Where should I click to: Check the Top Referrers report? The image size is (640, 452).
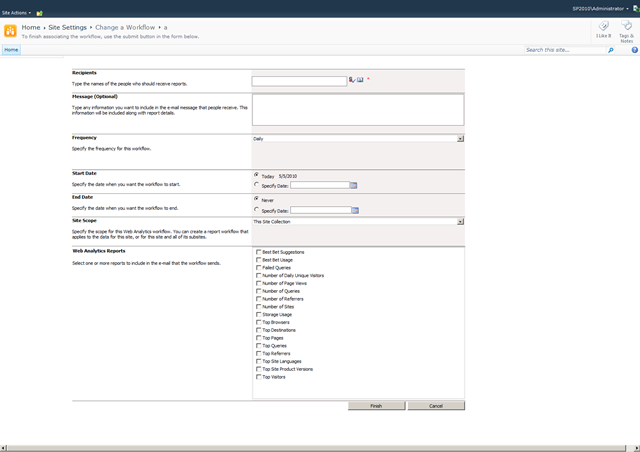tap(258, 353)
